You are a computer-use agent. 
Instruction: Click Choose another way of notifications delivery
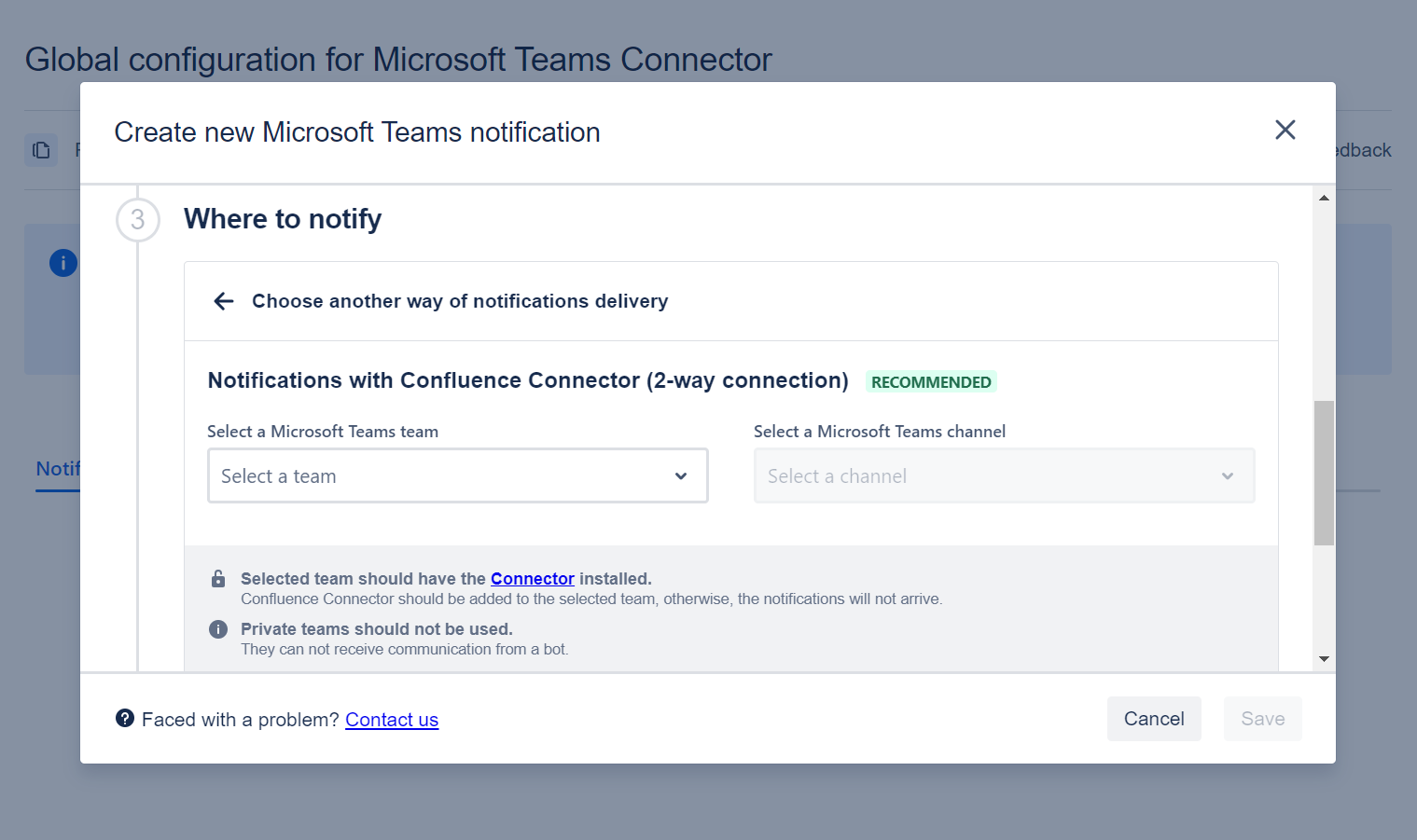click(460, 301)
